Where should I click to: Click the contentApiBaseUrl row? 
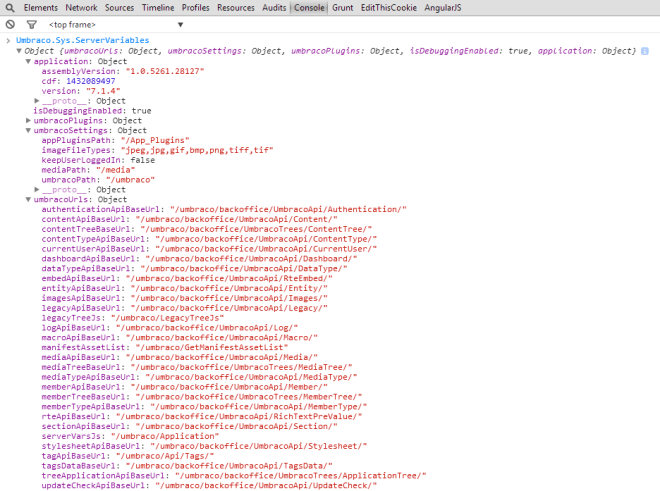pos(189,219)
